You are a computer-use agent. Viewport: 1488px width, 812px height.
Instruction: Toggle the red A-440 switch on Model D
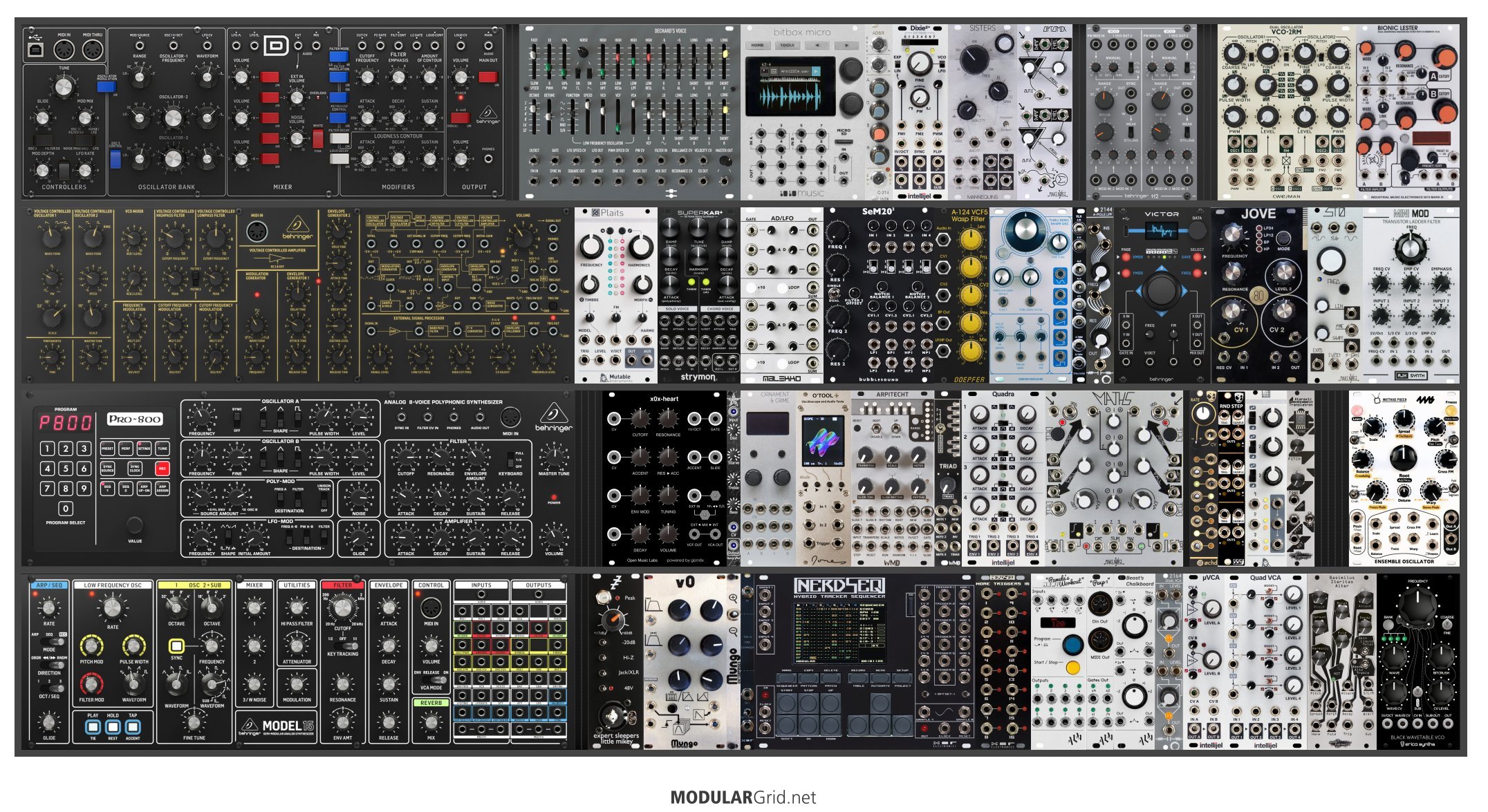click(x=460, y=117)
